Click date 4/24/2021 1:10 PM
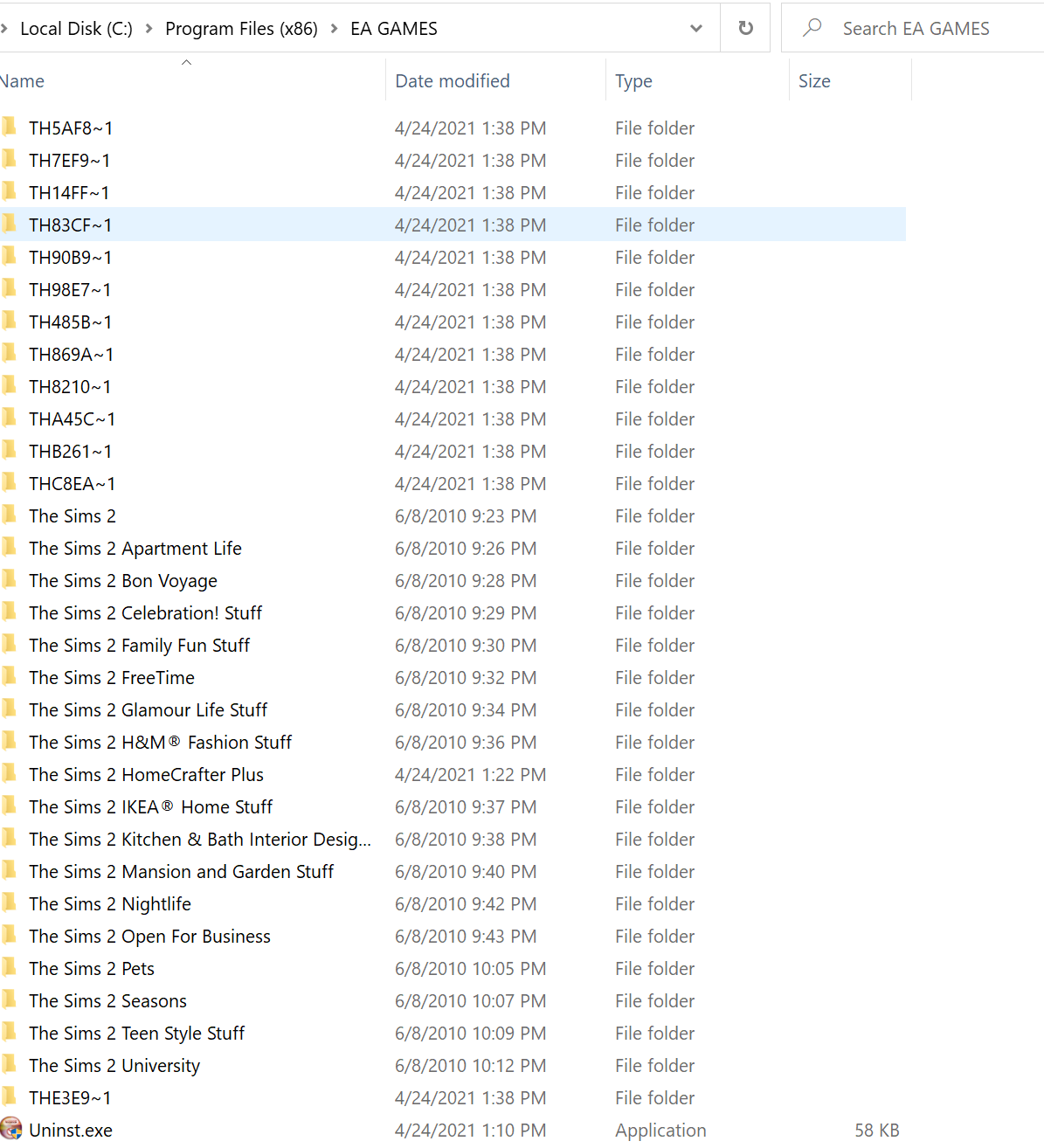This screenshot has height=1148, width=1044. pos(470,1131)
